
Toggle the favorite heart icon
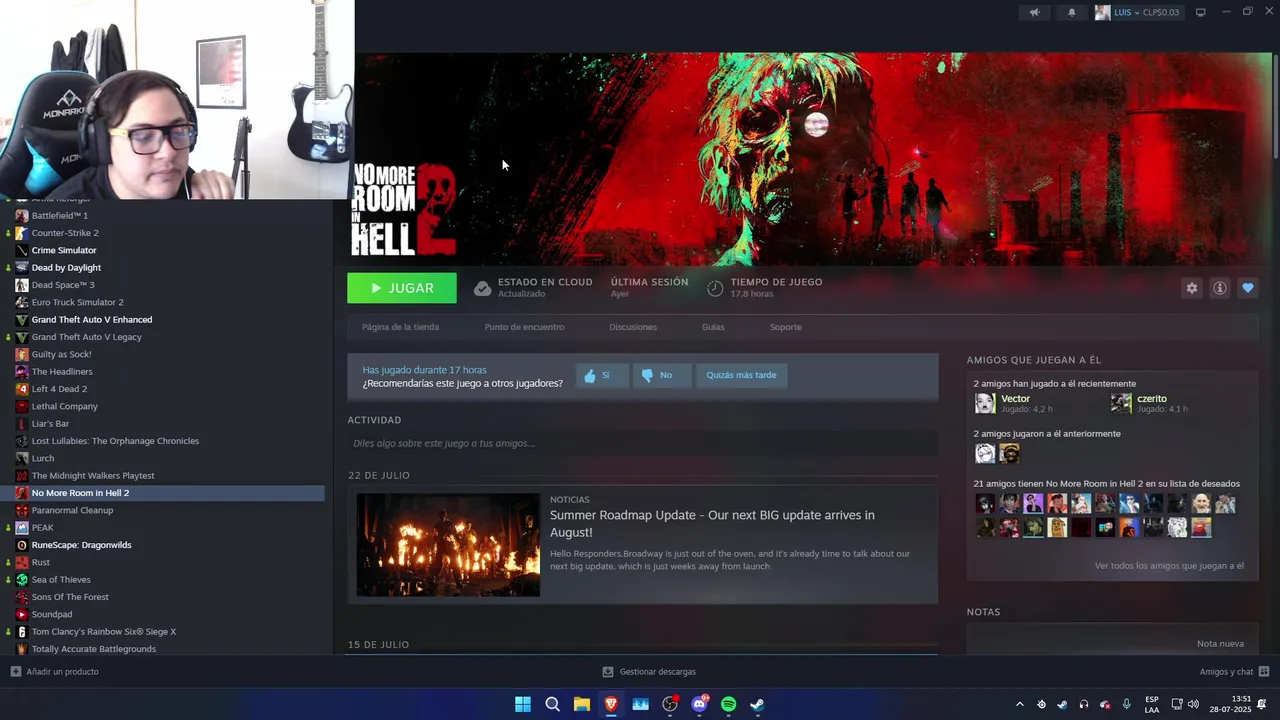click(1247, 288)
